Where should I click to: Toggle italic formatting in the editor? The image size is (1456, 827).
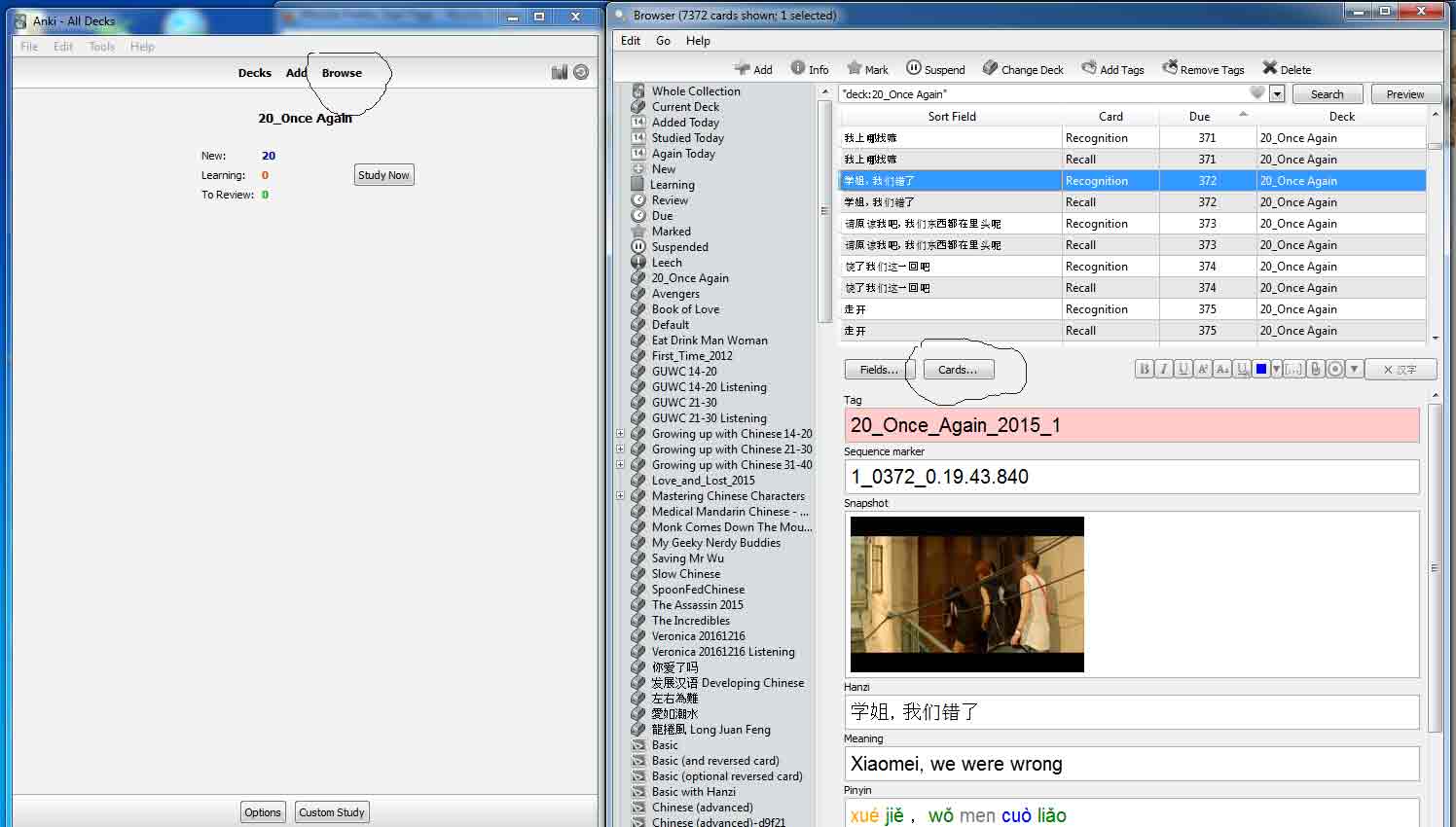(x=1164, y=370)
